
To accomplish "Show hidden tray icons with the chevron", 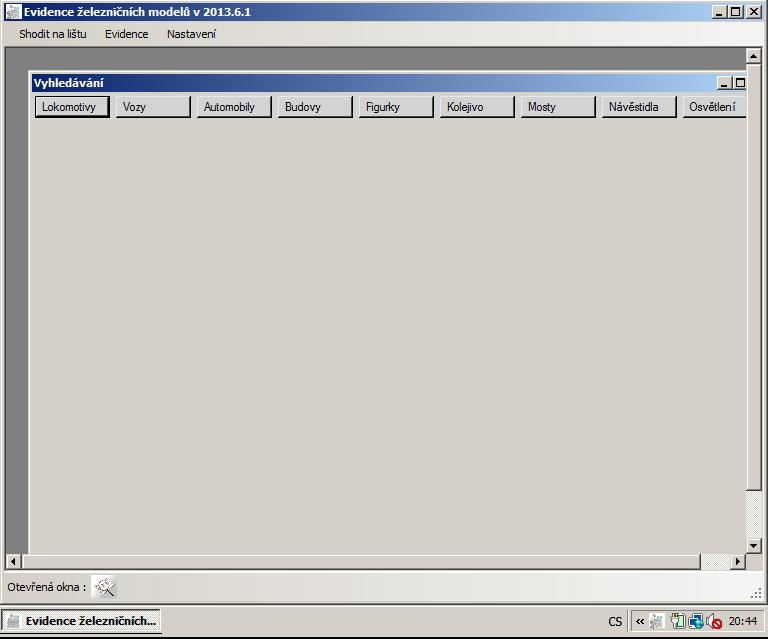I will [x=640, y=621].
